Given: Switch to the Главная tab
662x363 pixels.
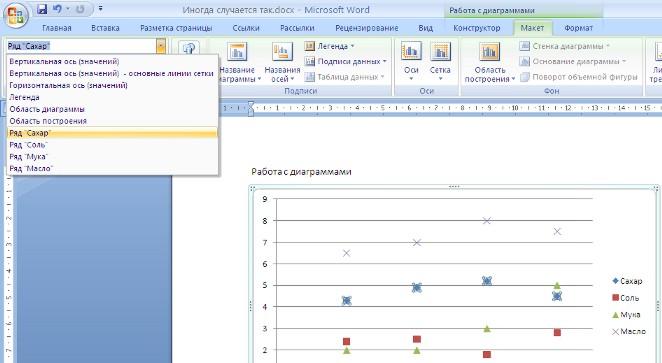Looking at the screenshot, I should tap(57, 28).
